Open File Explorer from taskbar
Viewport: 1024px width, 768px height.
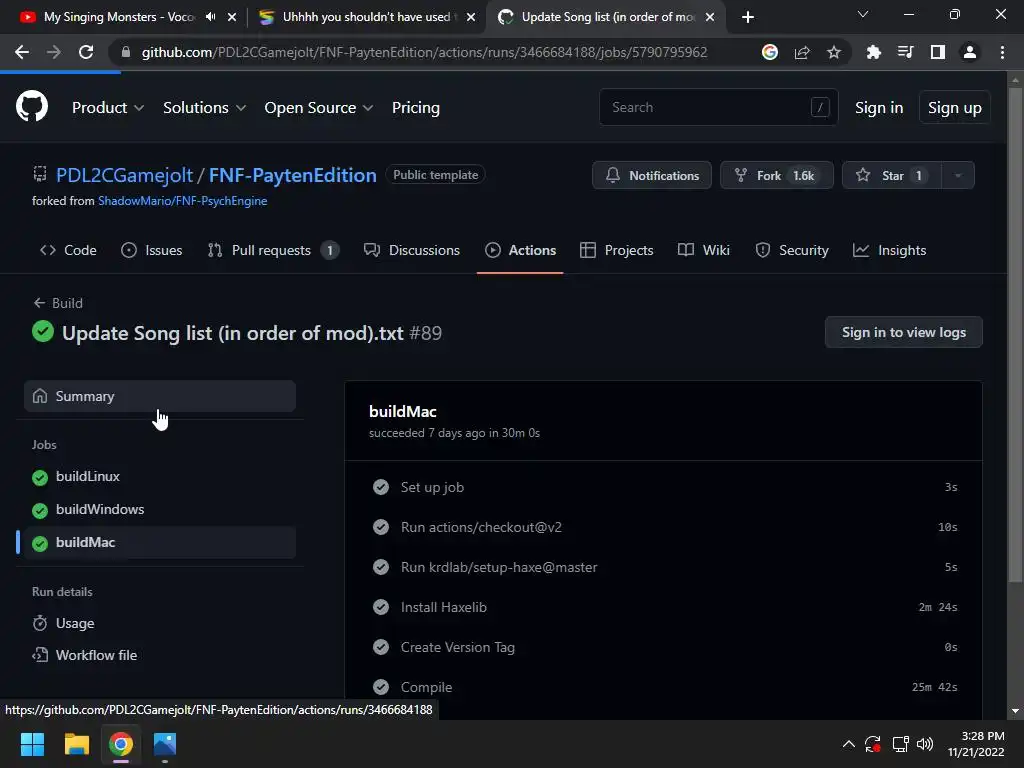(76, 744)
